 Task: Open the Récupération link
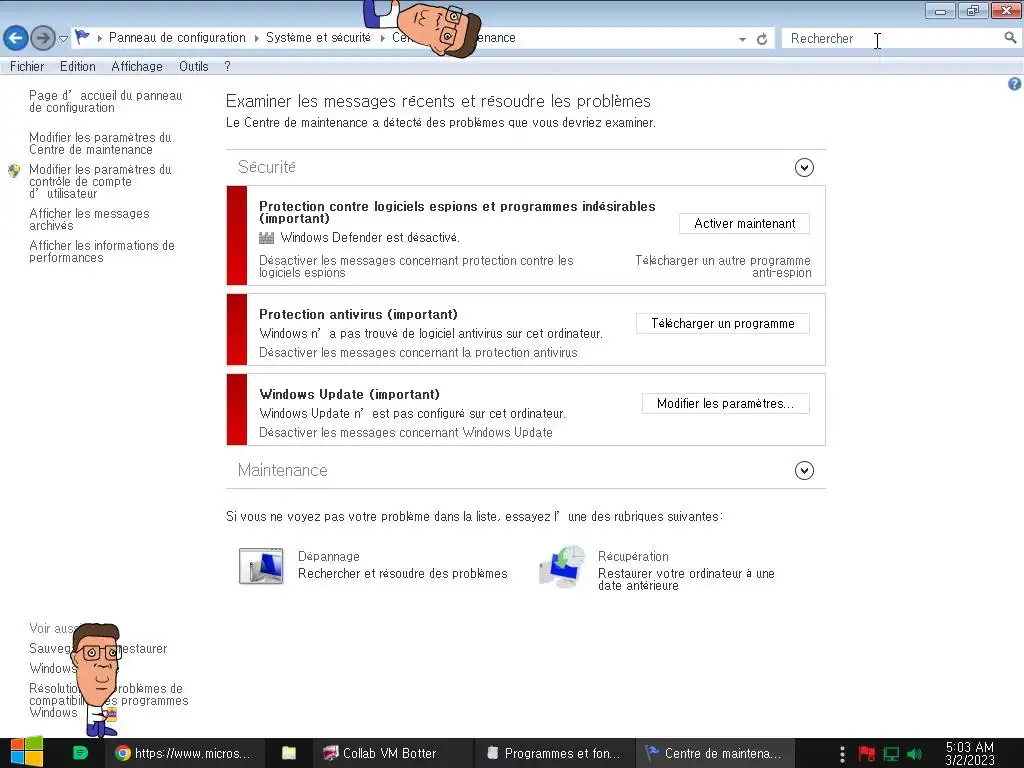633,556
